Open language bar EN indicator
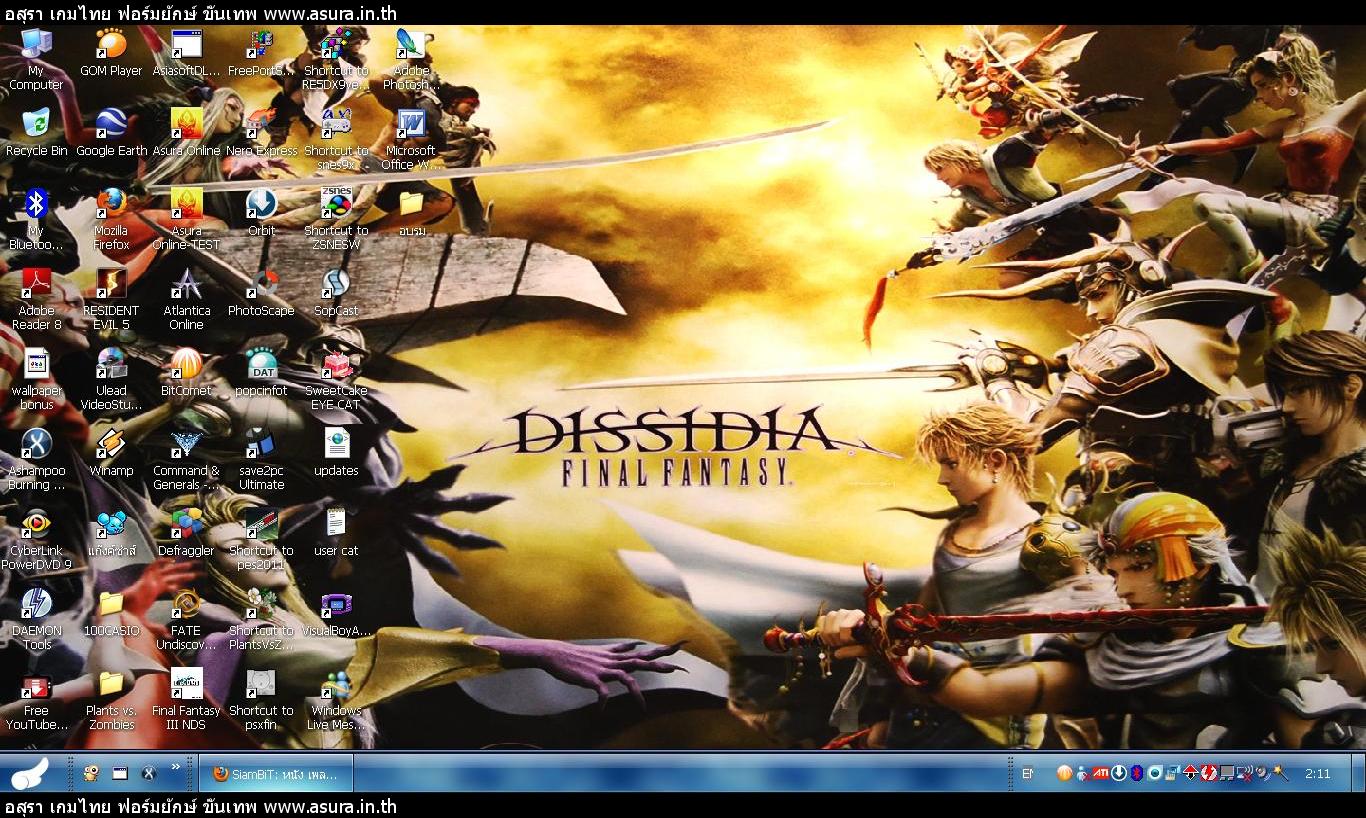The height and width of the screenshot is (818, 1366). (x=1027, y=773)
